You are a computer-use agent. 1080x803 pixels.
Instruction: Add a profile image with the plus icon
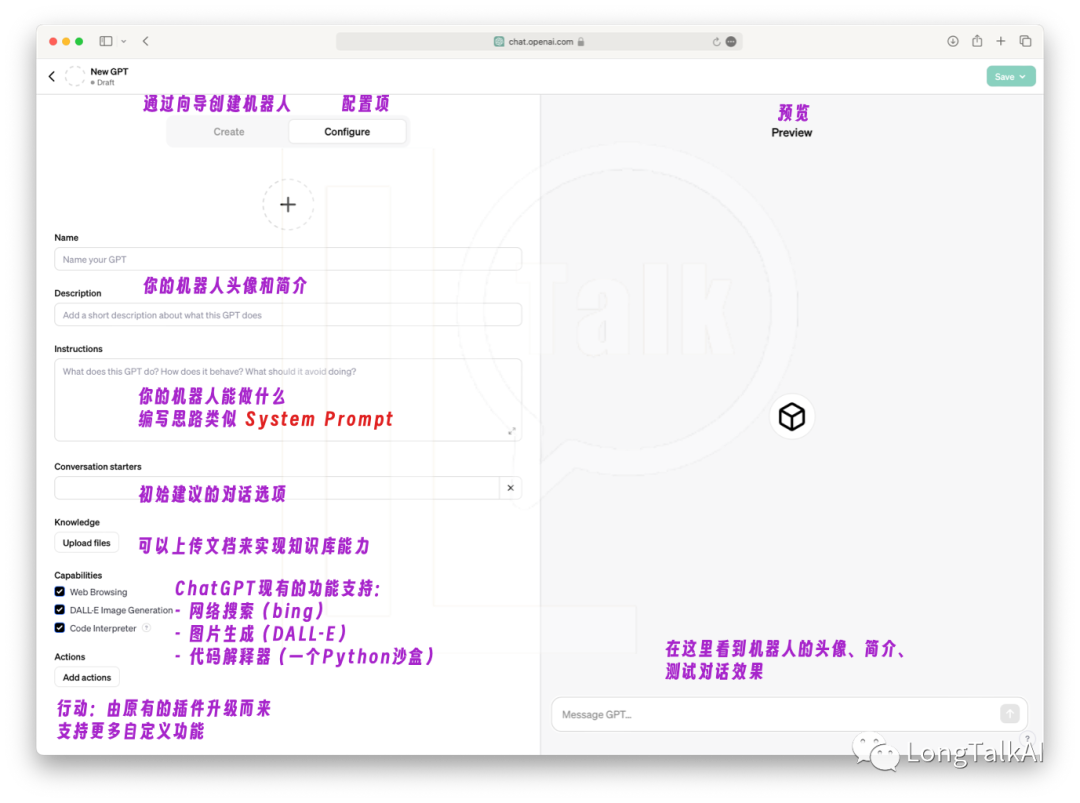[x=288, y=205]
